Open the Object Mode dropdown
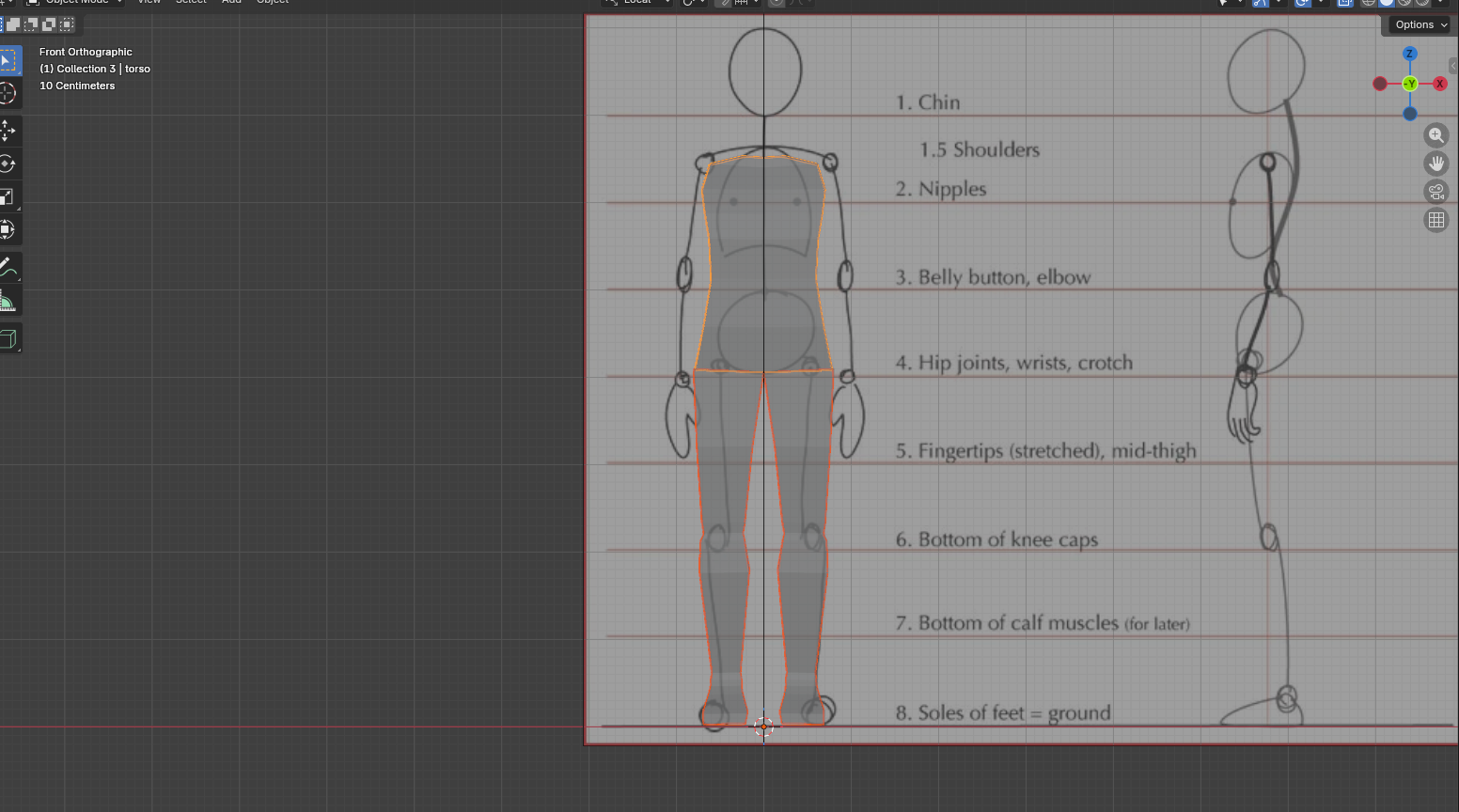 tap(75, 2)
